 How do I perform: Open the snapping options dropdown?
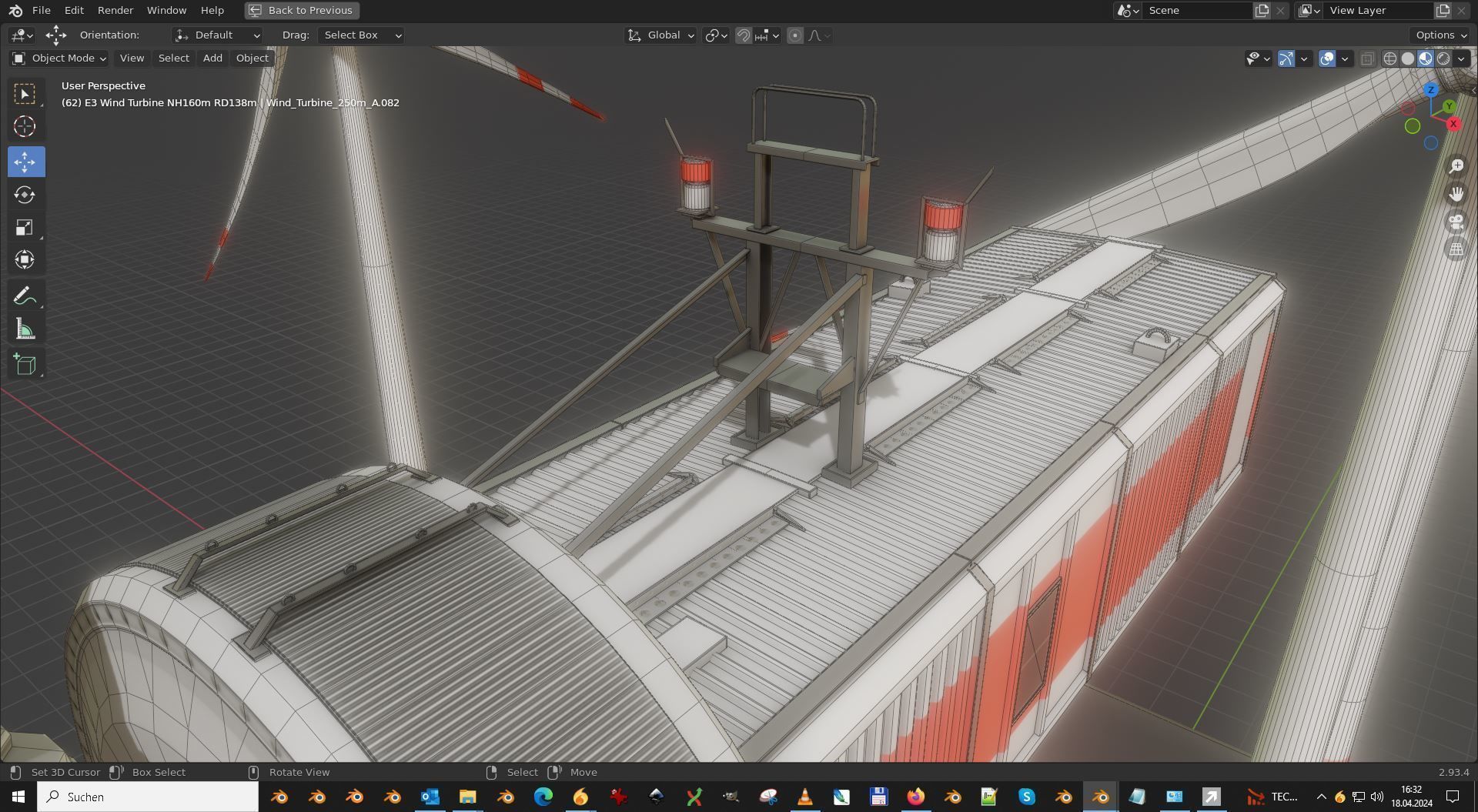768,35
